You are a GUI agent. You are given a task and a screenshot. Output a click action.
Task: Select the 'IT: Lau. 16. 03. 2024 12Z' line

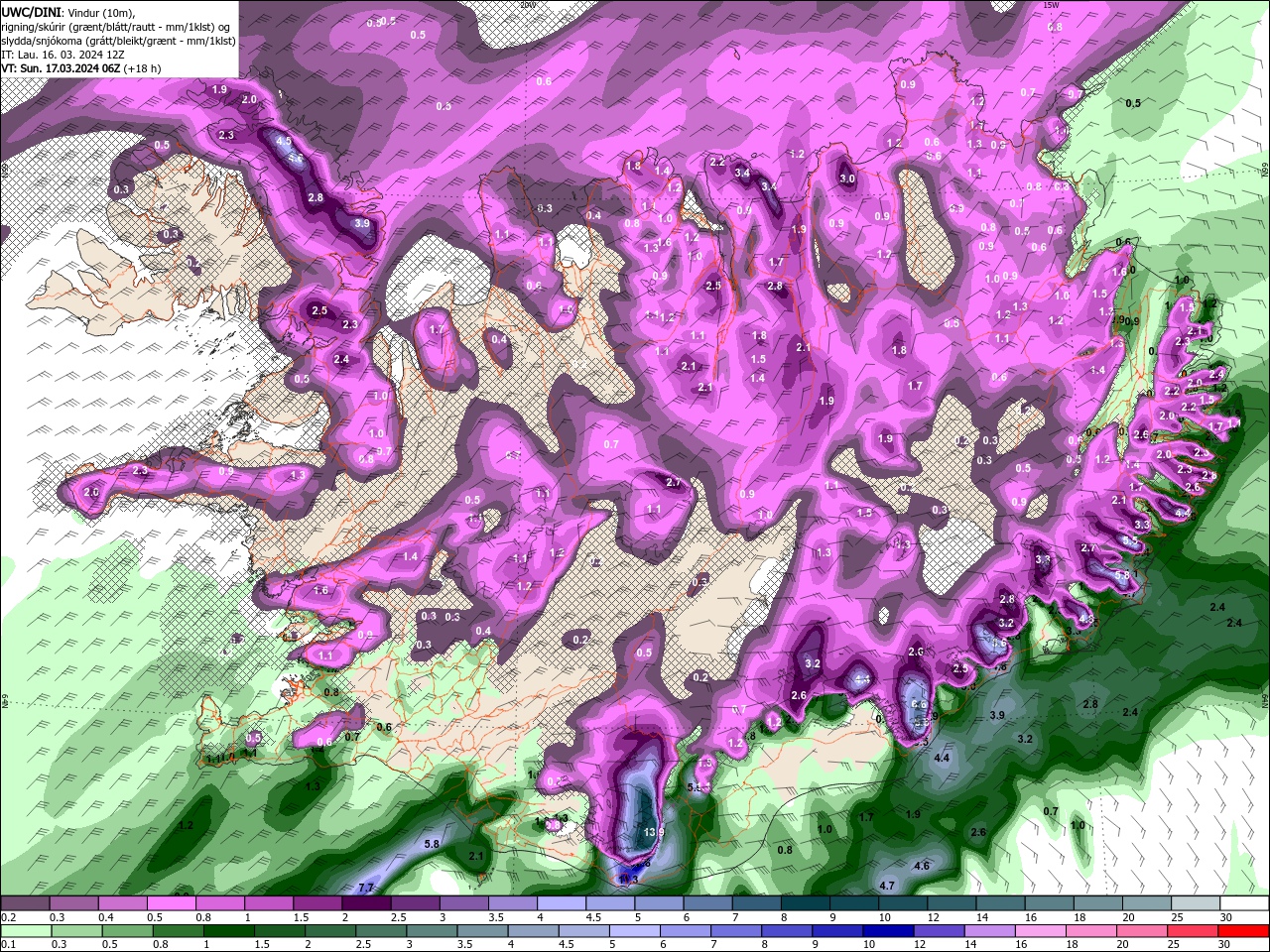[63, 55]
